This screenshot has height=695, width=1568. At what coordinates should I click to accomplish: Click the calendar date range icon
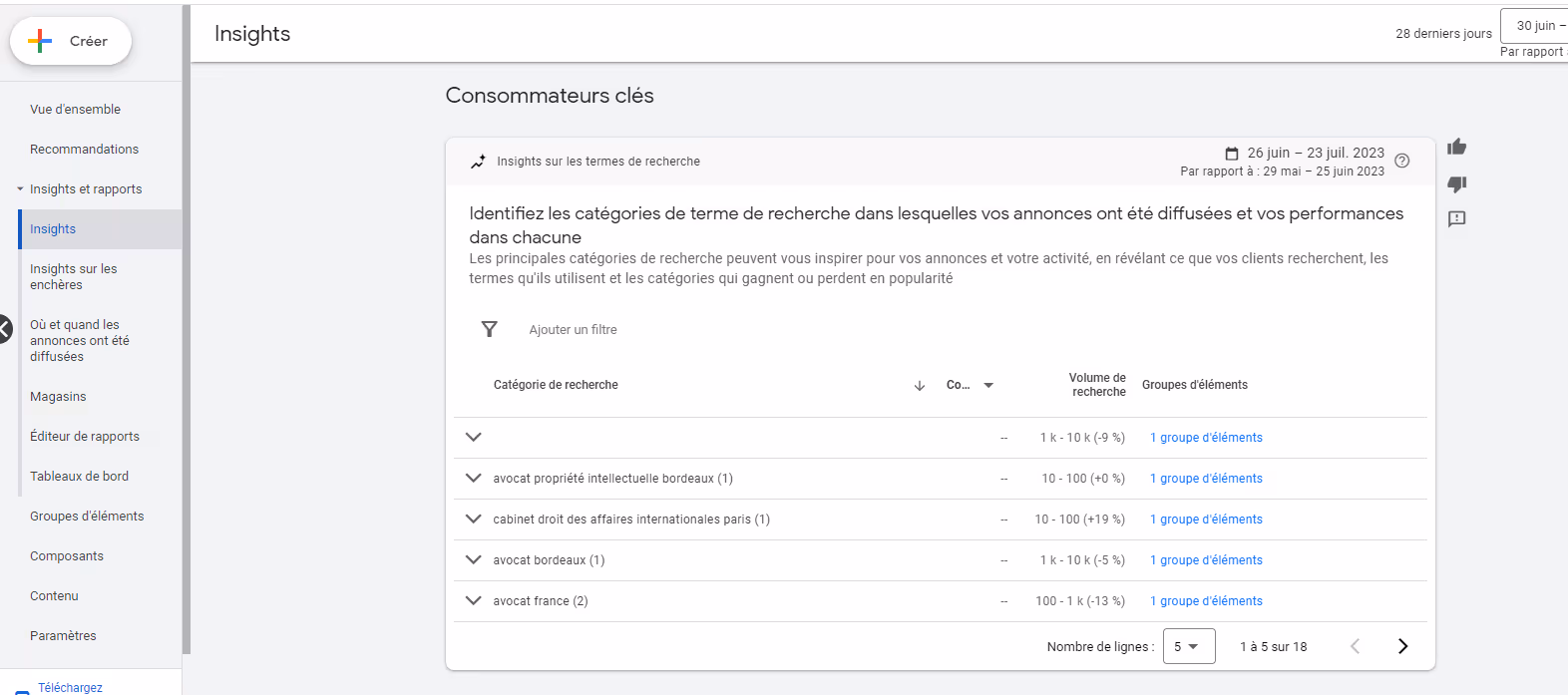pos(1232,154)
